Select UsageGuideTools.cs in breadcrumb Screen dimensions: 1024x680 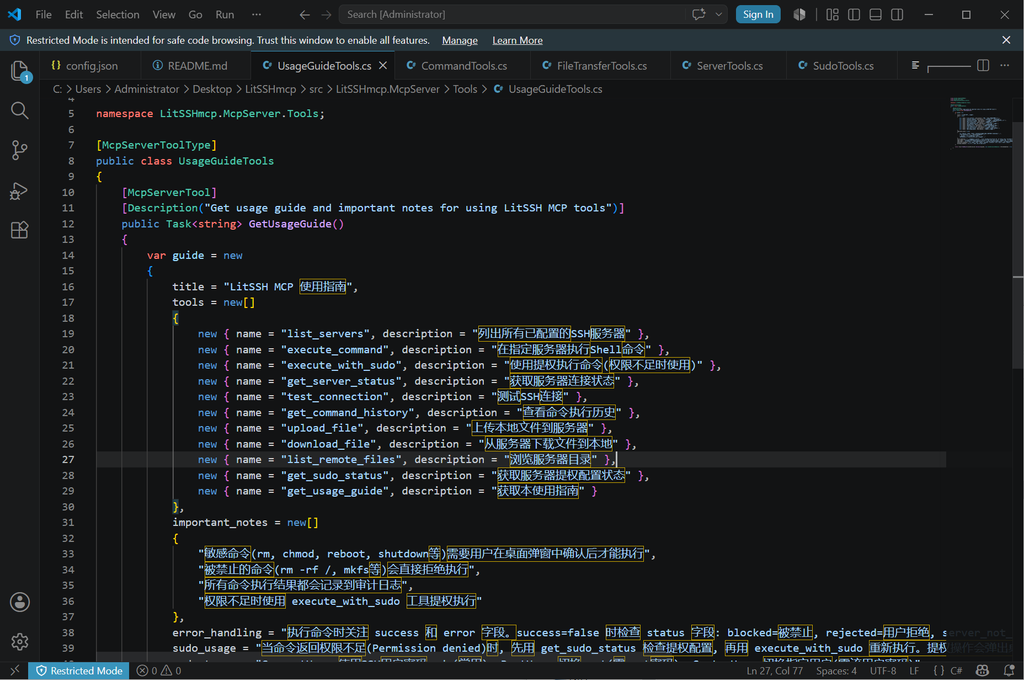pyautogui.click(x=555, y=89)
